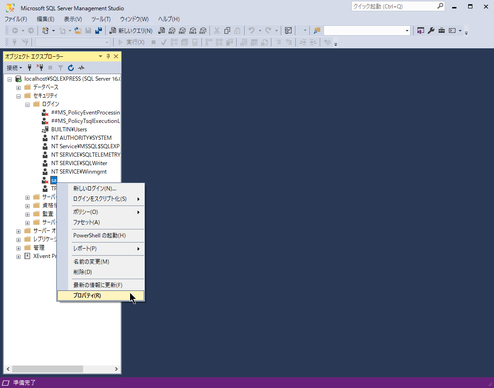
Task: Click the Cut scissors icon in toolbar
Action: [217, 31]
